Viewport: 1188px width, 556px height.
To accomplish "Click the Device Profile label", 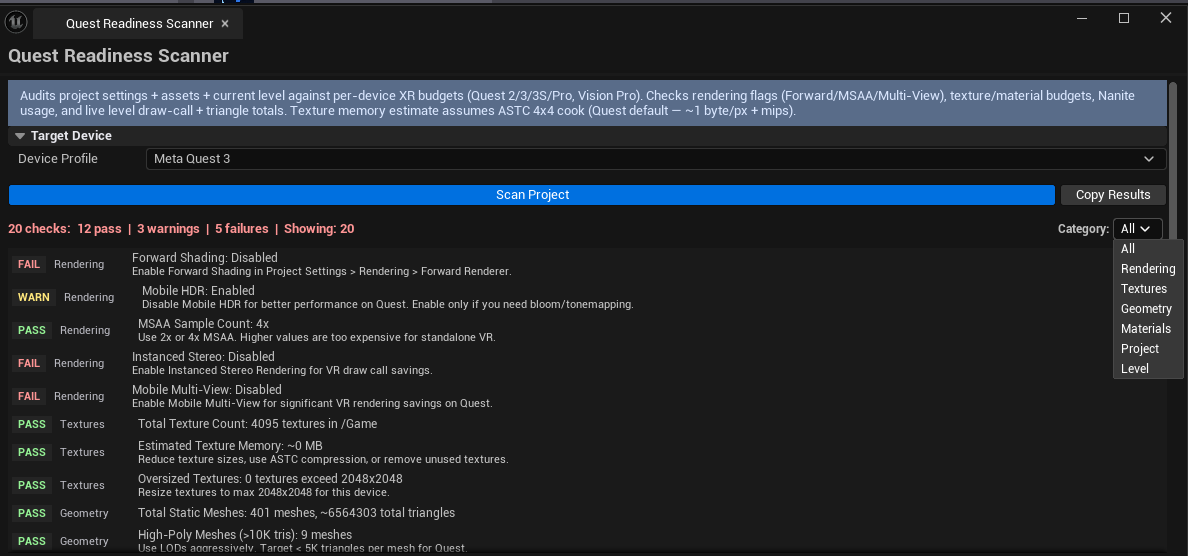I will (x=58, y=159).
